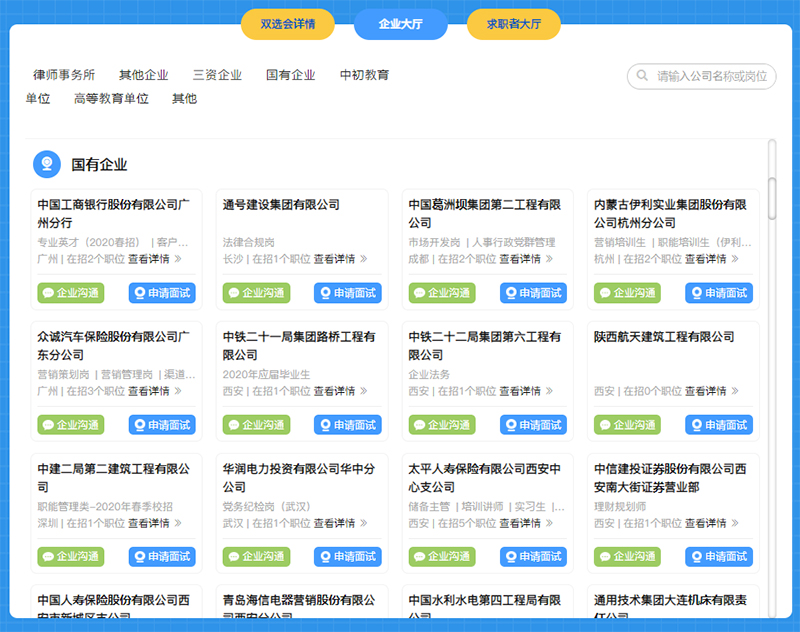Expand 查看详情 for 中国工商银行 listing
Viewport: 800px width, 632px height.
point(154,259)
